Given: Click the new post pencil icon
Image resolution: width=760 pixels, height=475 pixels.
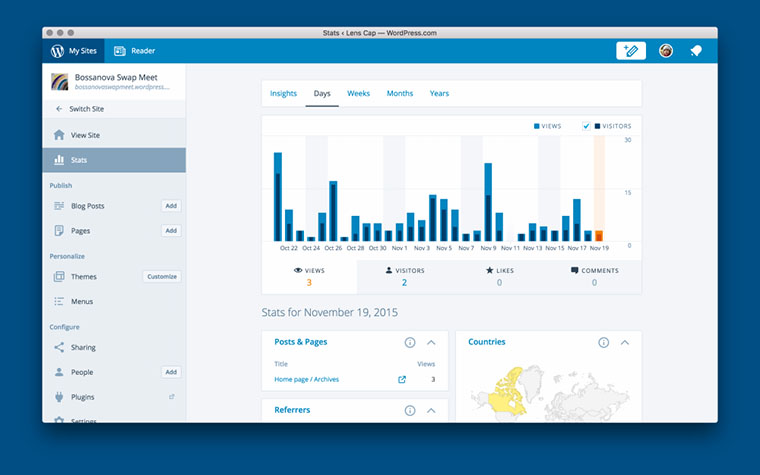Looking at the screenshot, I should [631, 51].
